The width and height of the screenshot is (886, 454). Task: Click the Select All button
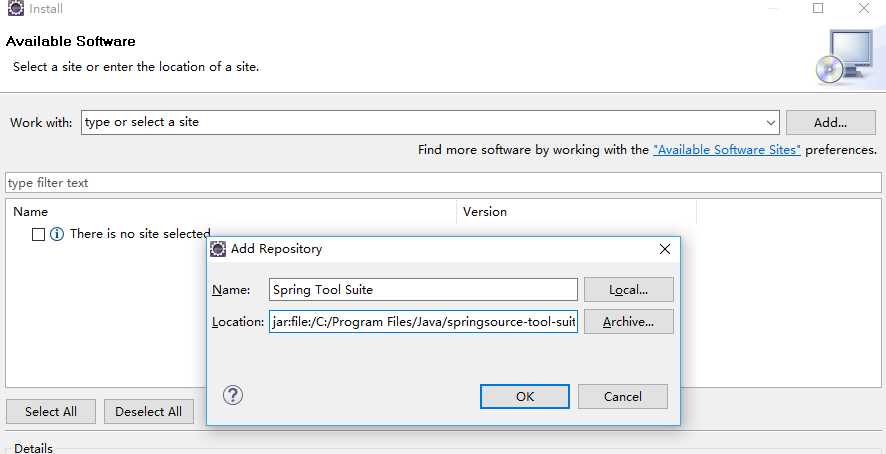click(x=51, y=412)
